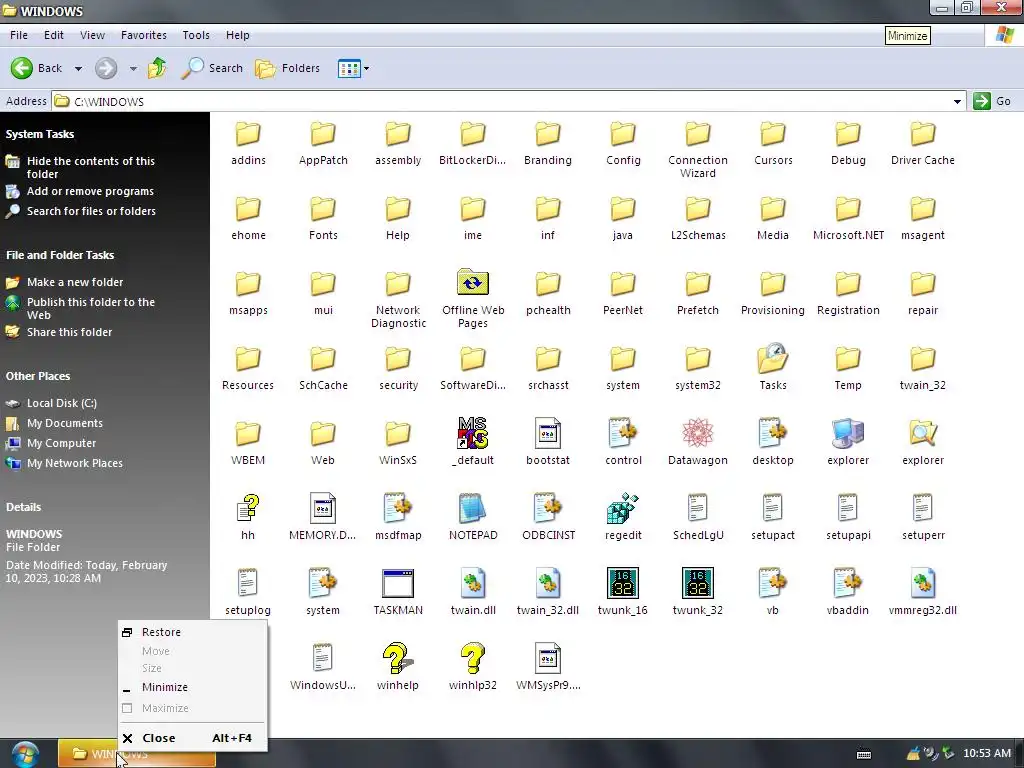
Task: Click the system tray clock 10:53 AM
Action: [x=987, y=753]
